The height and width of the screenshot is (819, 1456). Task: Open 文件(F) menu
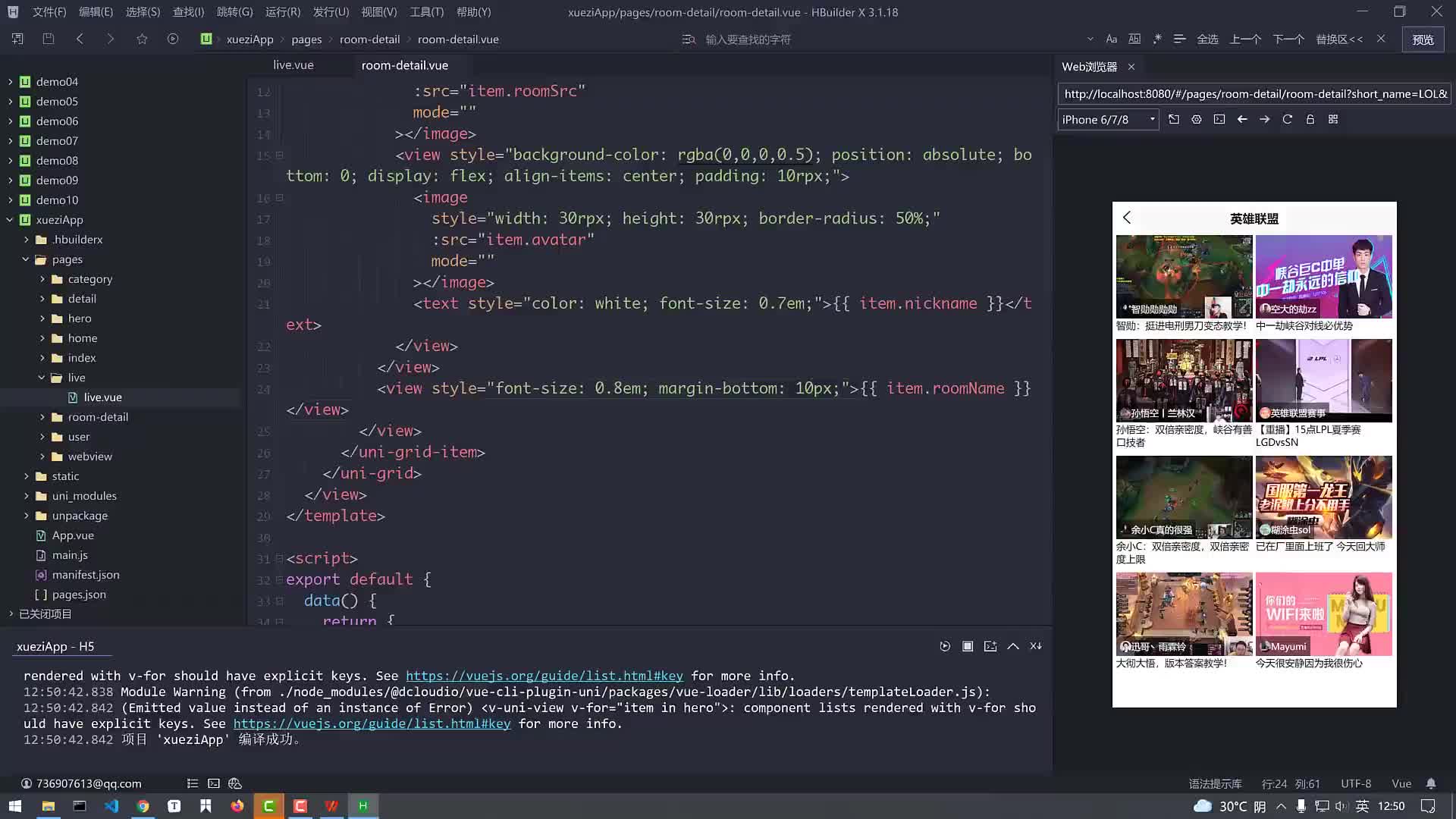[49, 12]
